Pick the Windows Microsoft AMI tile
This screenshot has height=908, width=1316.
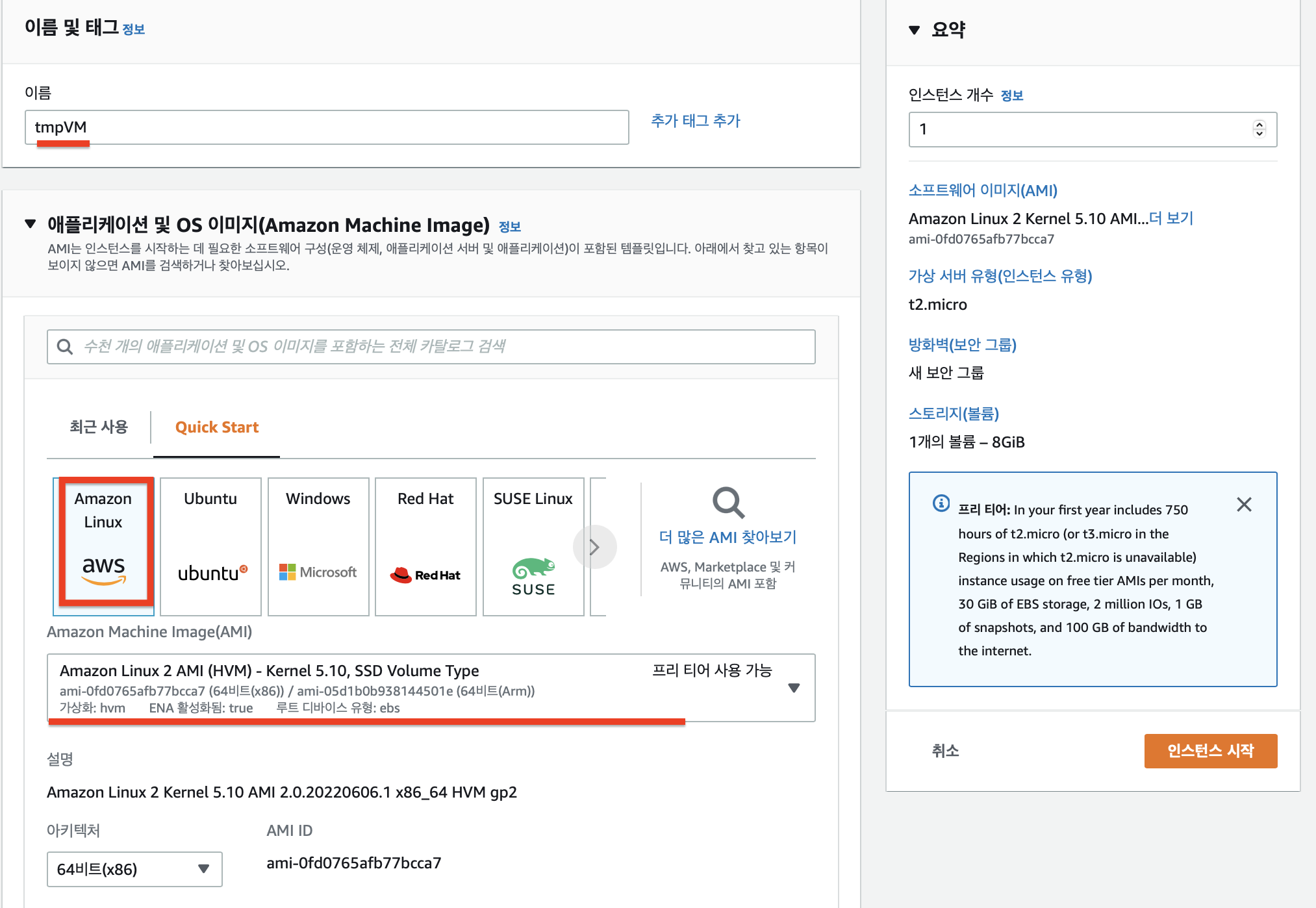(318, 546)
